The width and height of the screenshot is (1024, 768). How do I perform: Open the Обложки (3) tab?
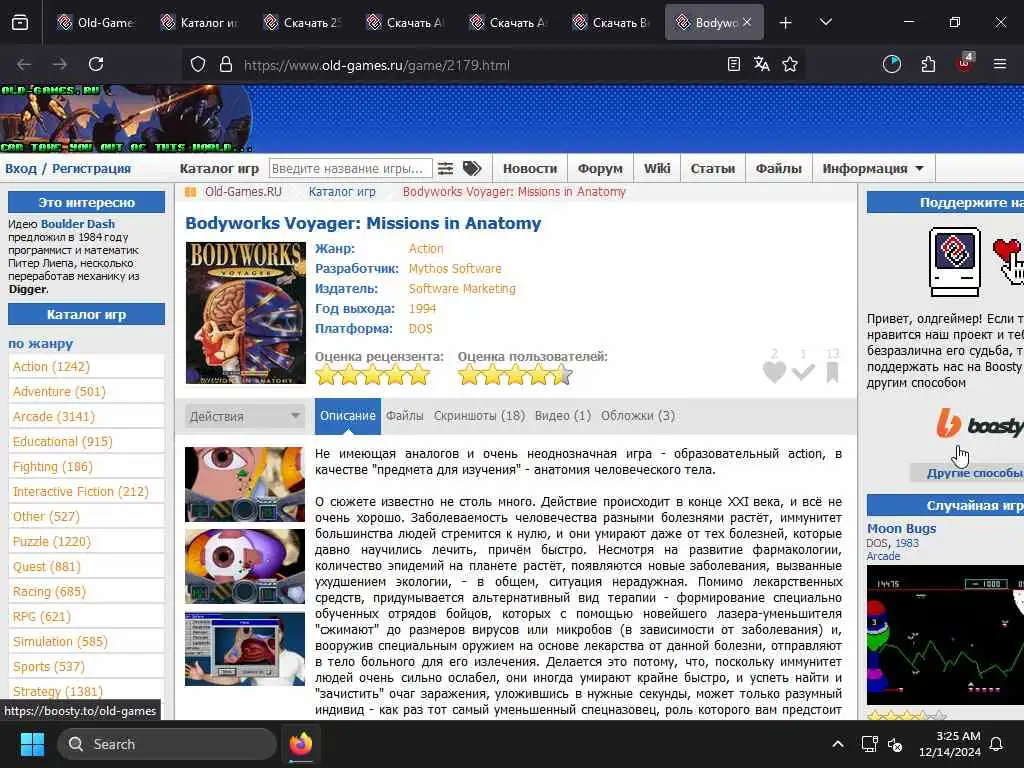click(x=637, y=416)
